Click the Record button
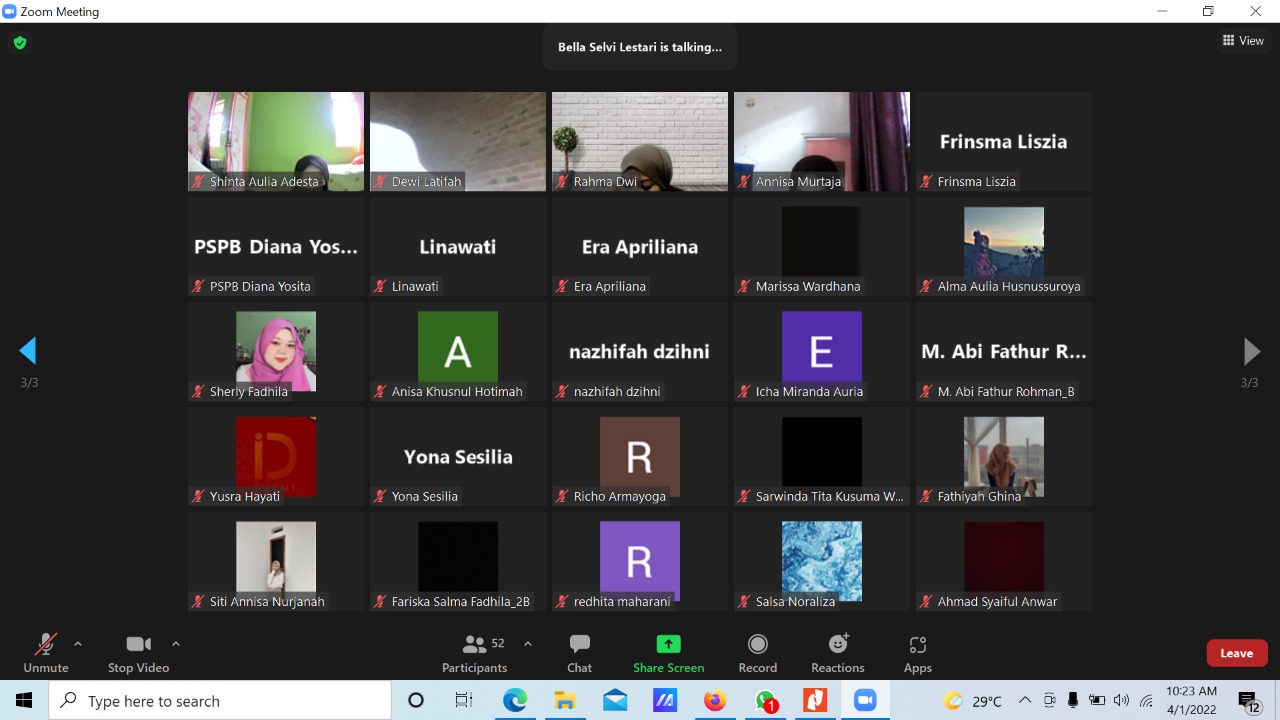 [x=757, y=652]
